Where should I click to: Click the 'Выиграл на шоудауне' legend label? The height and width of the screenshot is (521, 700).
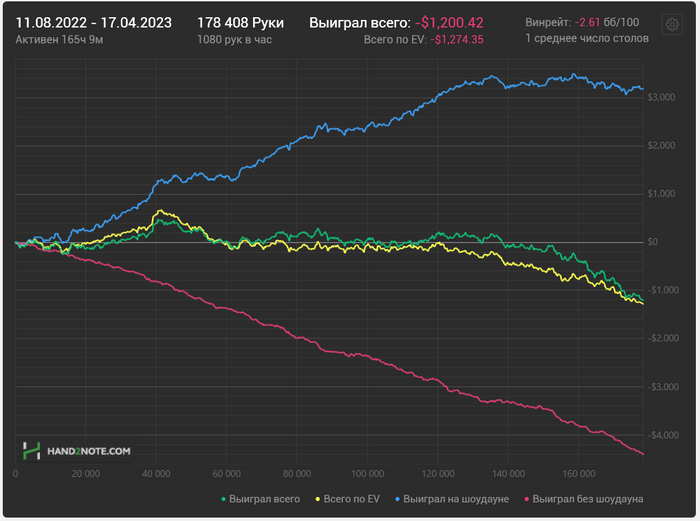[x=456, y=499]
